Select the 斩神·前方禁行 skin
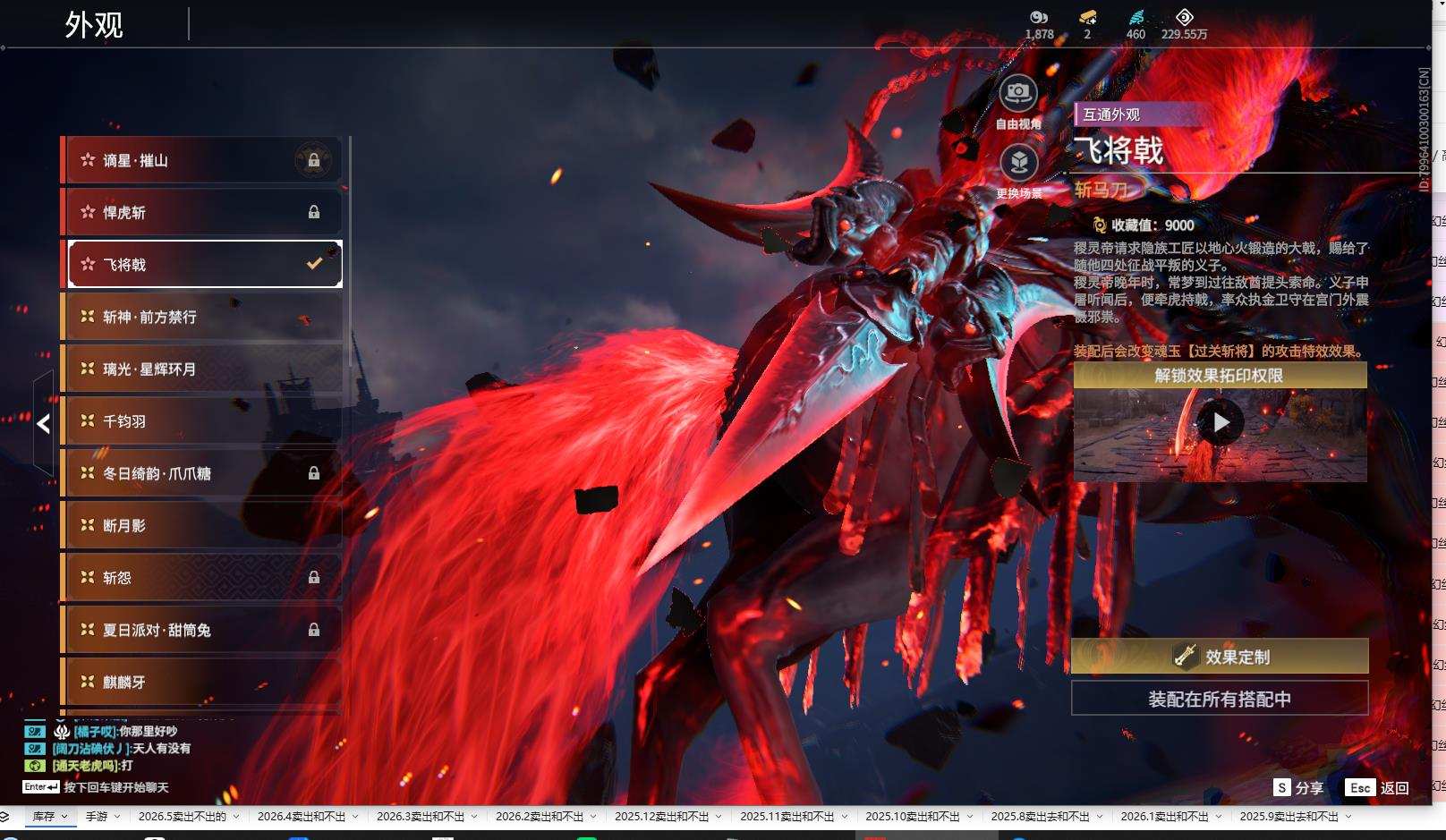The image size is (1446, 840). [202, 317]
